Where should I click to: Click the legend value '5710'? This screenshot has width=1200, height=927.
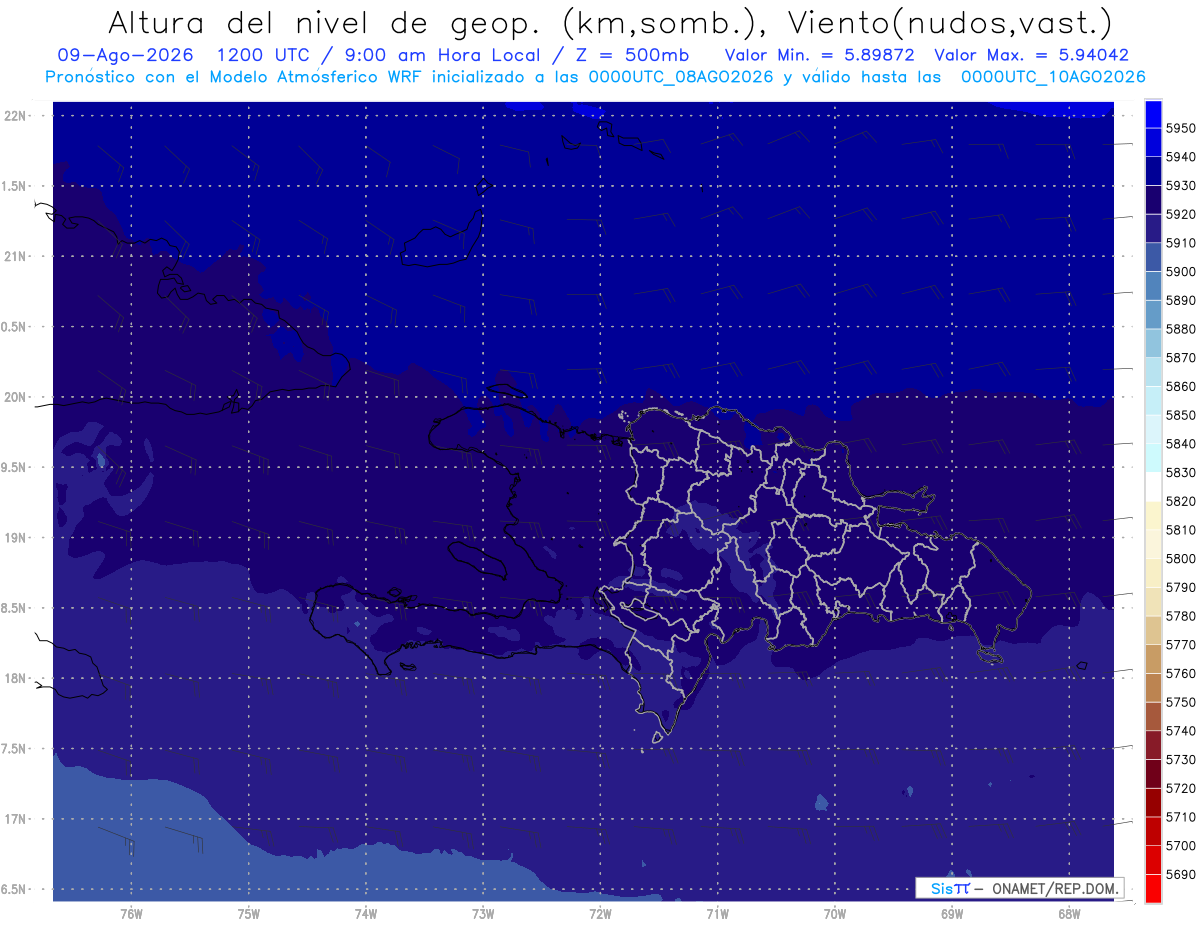tap(1181, 817)
